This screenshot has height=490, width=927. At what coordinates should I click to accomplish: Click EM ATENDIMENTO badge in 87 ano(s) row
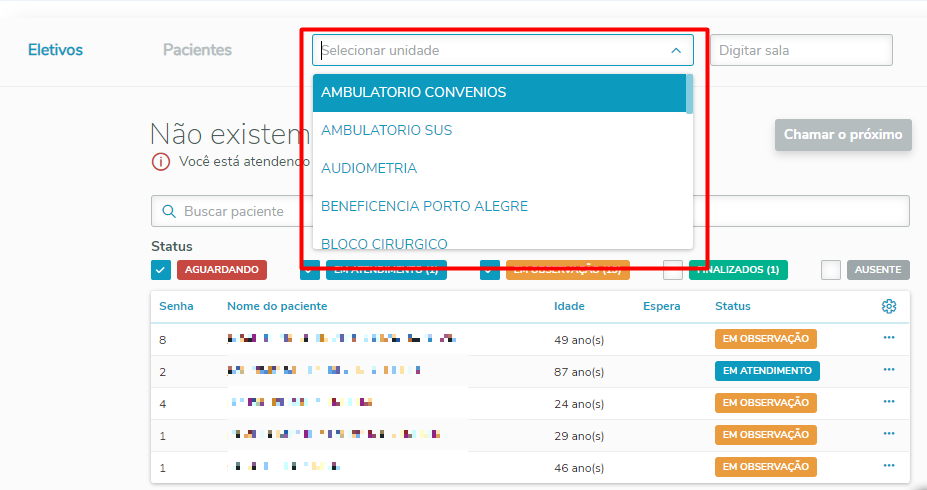[767, 371]
